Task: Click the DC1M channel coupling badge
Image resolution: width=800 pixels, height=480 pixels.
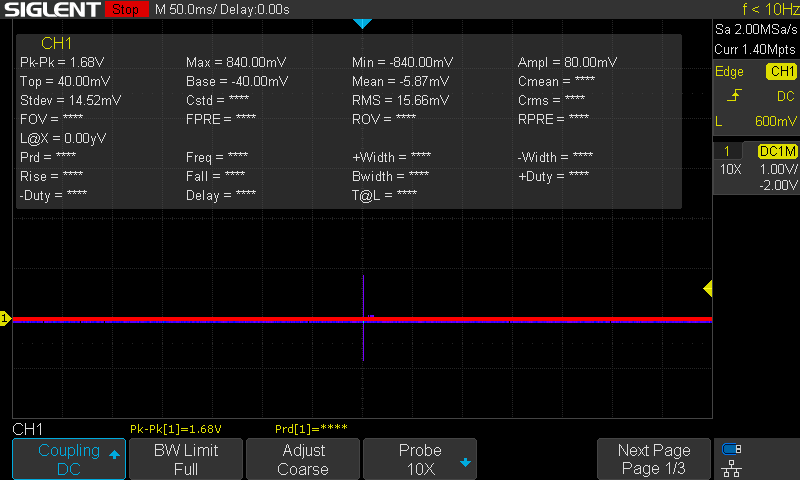Action: coord(777,151)
